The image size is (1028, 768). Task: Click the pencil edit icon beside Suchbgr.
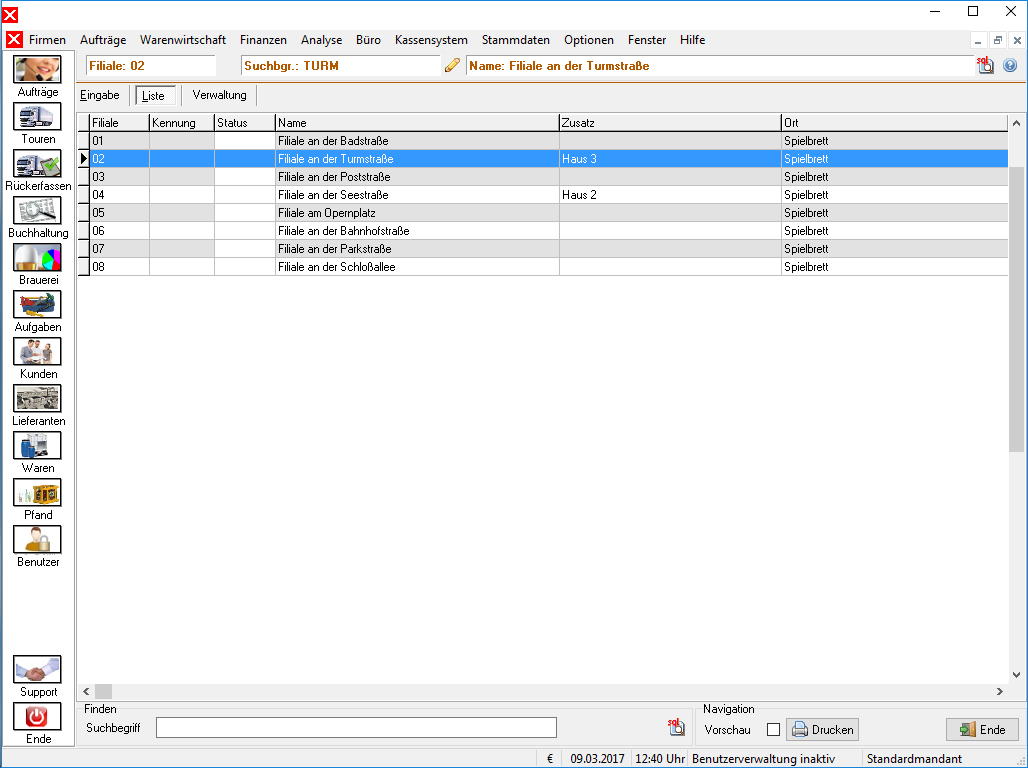[x=452, y=66]
